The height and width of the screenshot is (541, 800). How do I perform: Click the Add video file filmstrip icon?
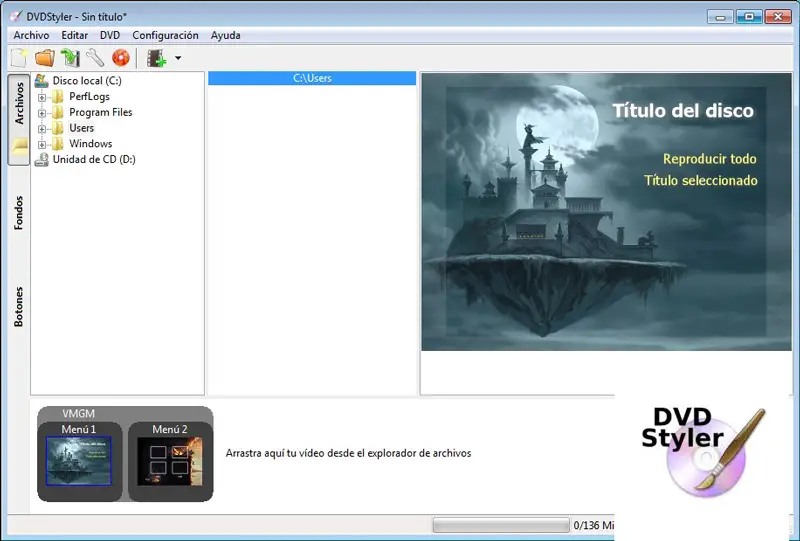[x=157, y=58]
